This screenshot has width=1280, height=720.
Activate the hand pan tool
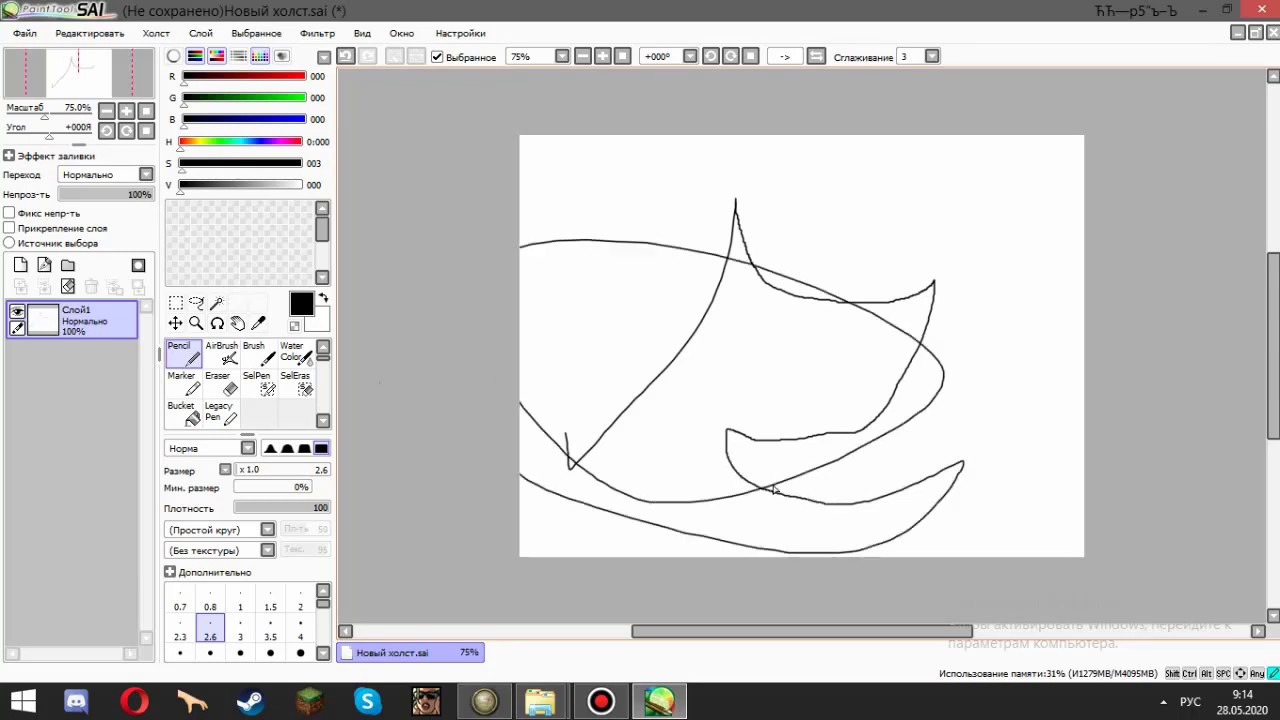tap(238, 323)
